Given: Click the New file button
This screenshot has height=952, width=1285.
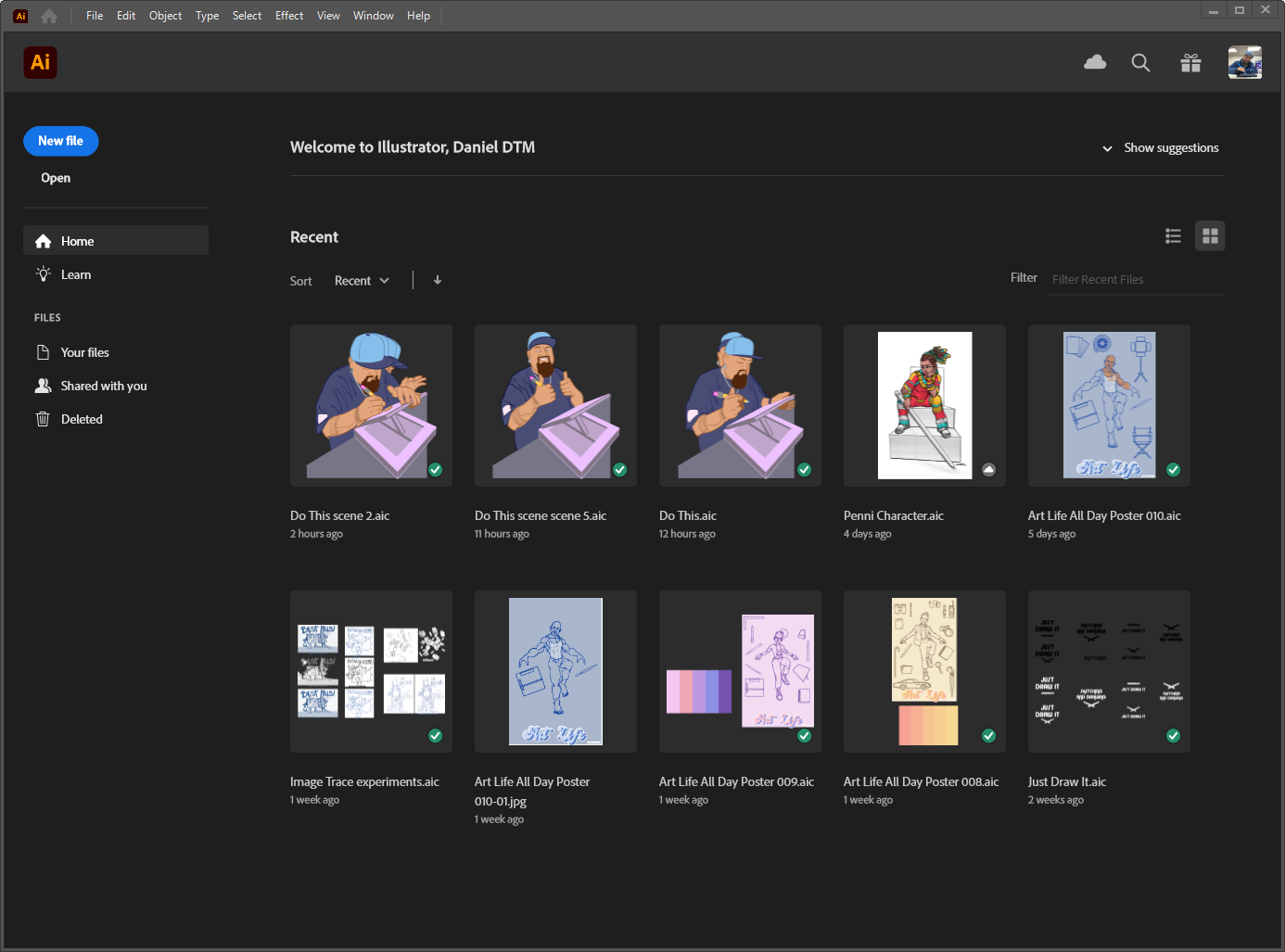Looking at the screenshot, I should coord(61,141).
